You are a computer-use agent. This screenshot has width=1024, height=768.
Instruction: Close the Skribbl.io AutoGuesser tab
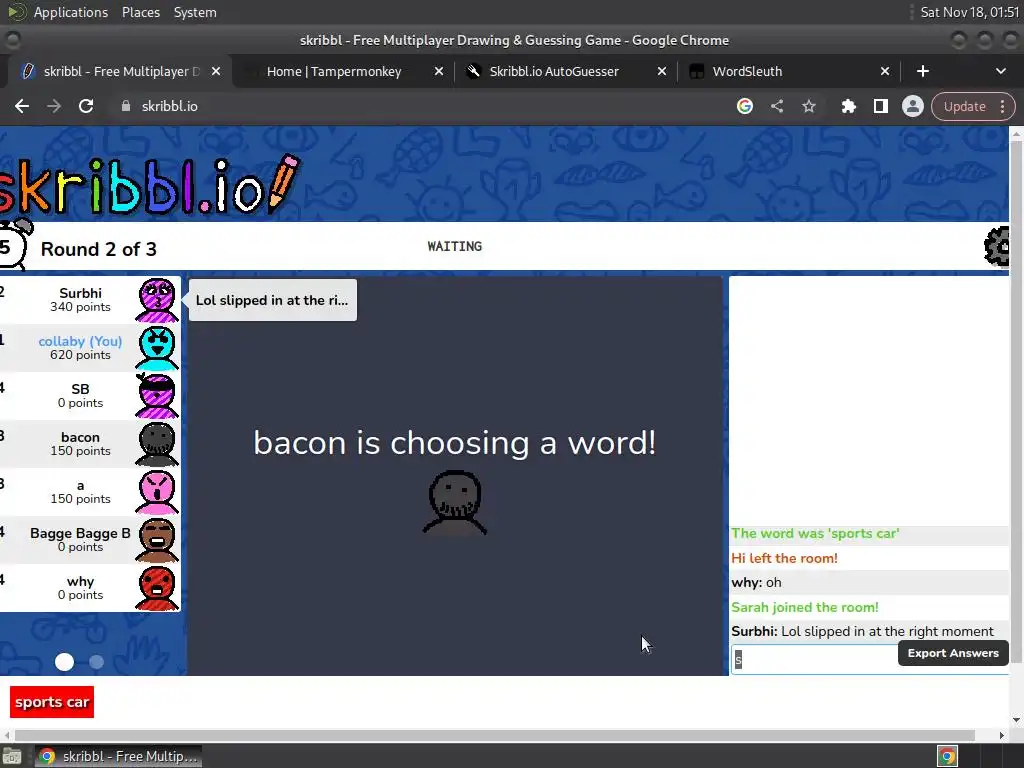(662, 71)
